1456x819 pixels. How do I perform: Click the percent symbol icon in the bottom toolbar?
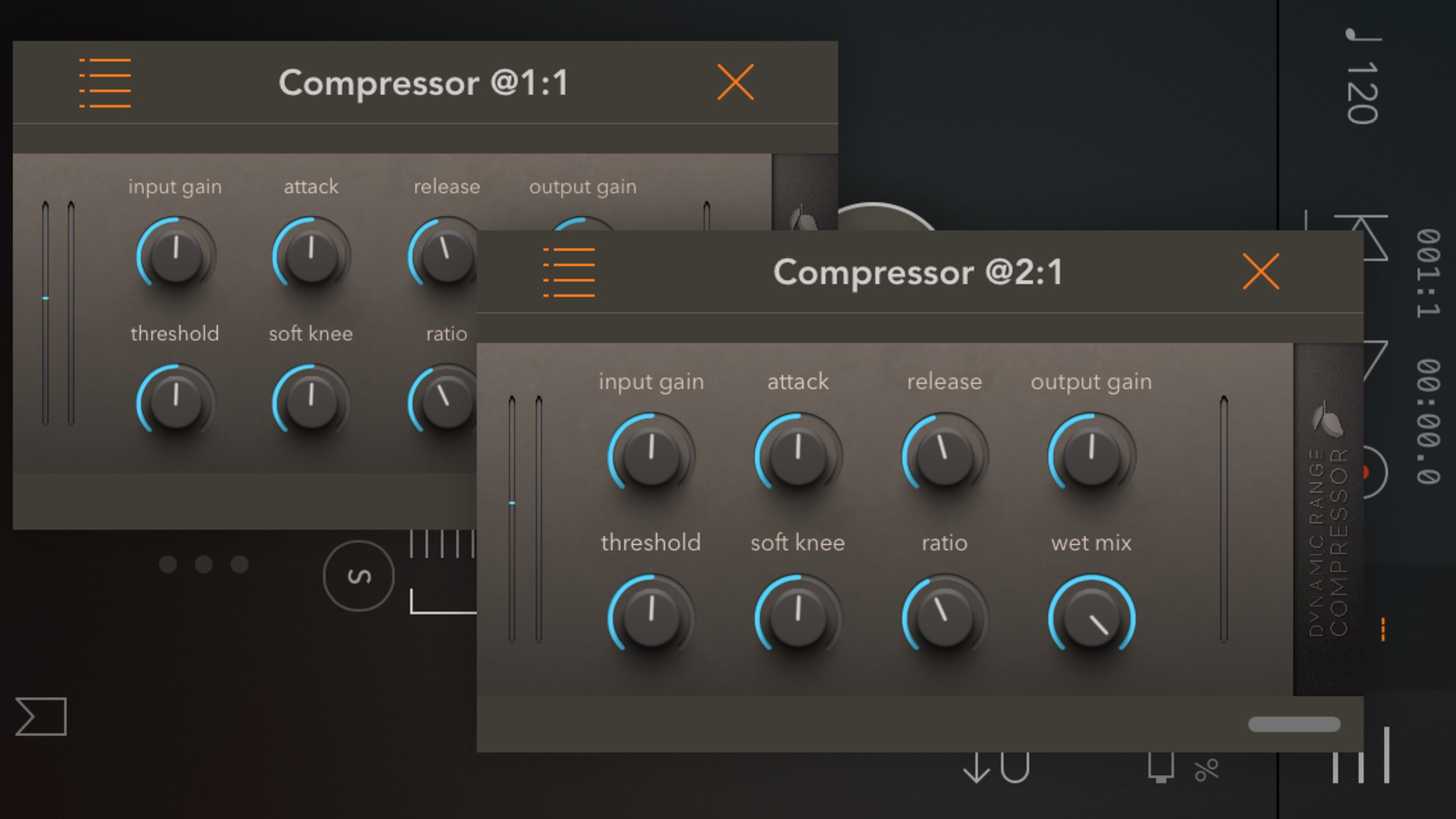[x=1206, y=770]
